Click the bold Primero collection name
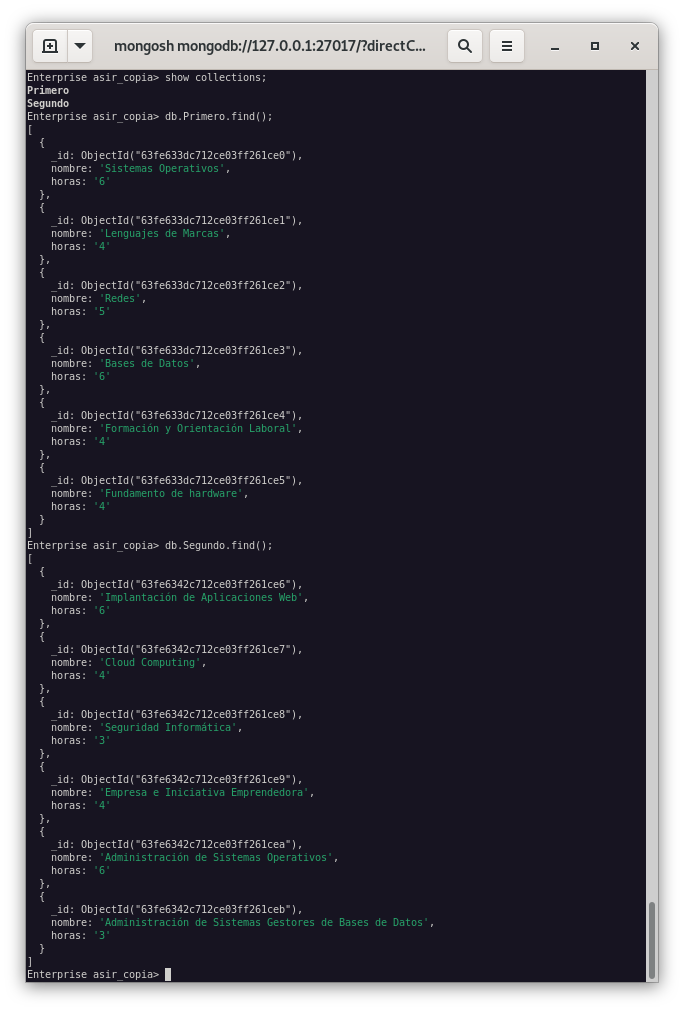The image size is (684, 1011). (48, 91)
